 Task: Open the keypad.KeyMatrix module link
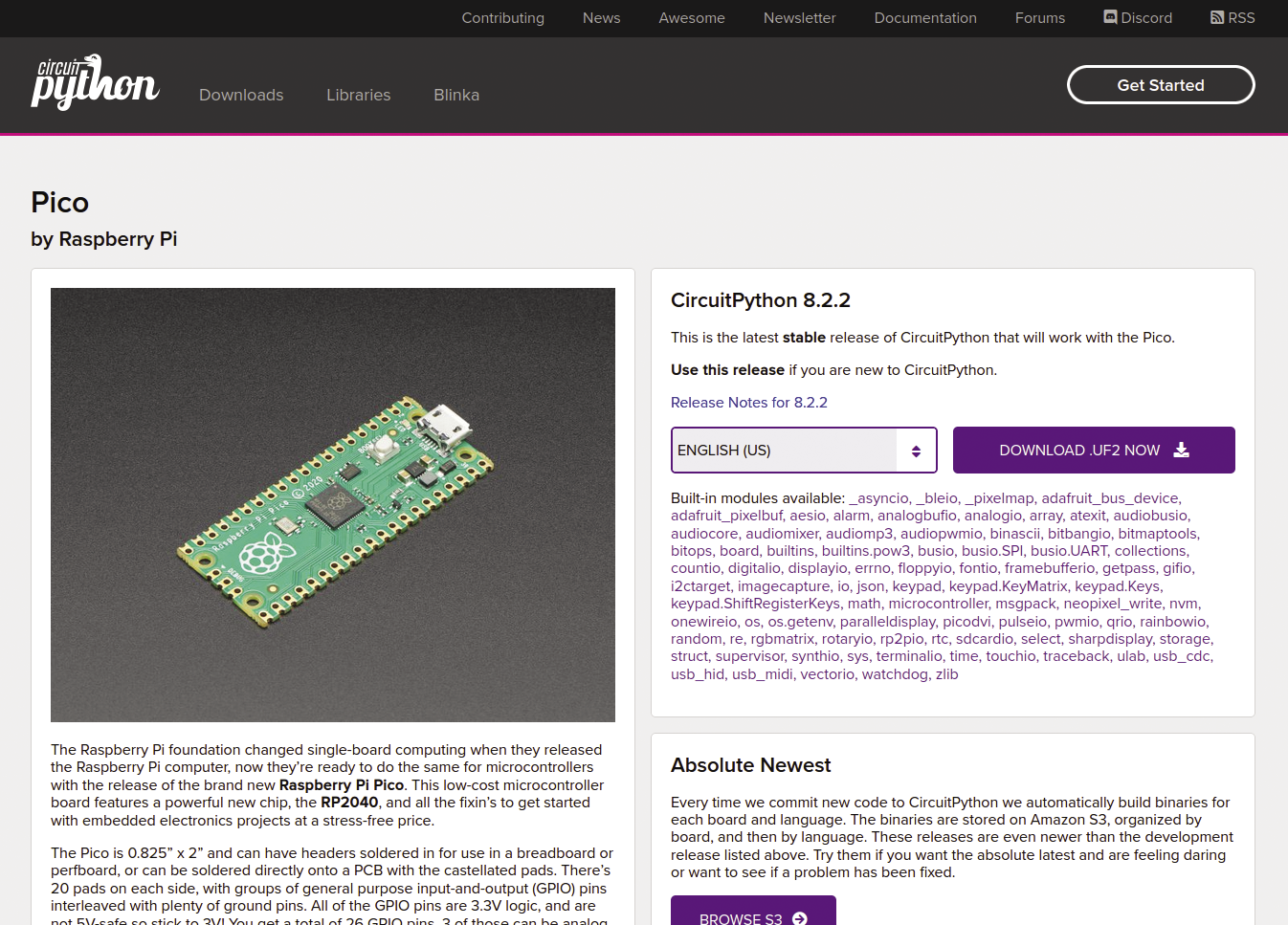click(x=1009, y=586)
